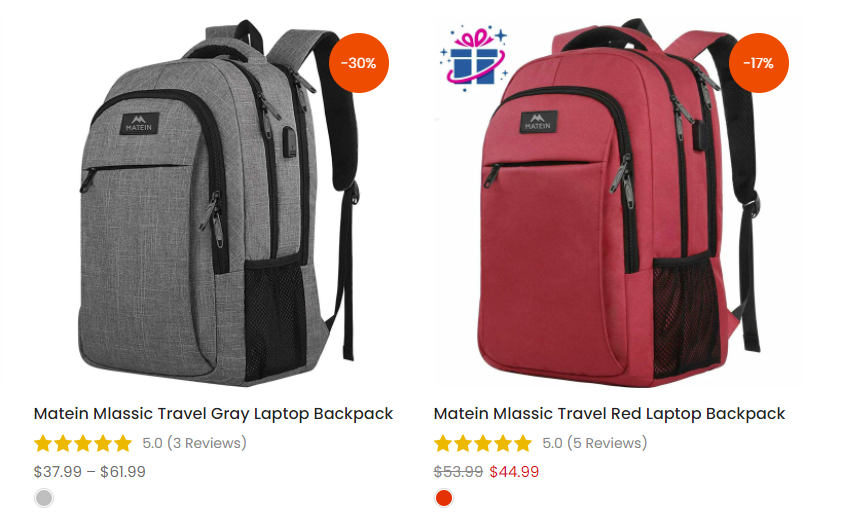The image size is (842, 518).
Task: Open Matein Mlassic Travel Red Laptop Backpack title
Action: (x=609, y=414)
